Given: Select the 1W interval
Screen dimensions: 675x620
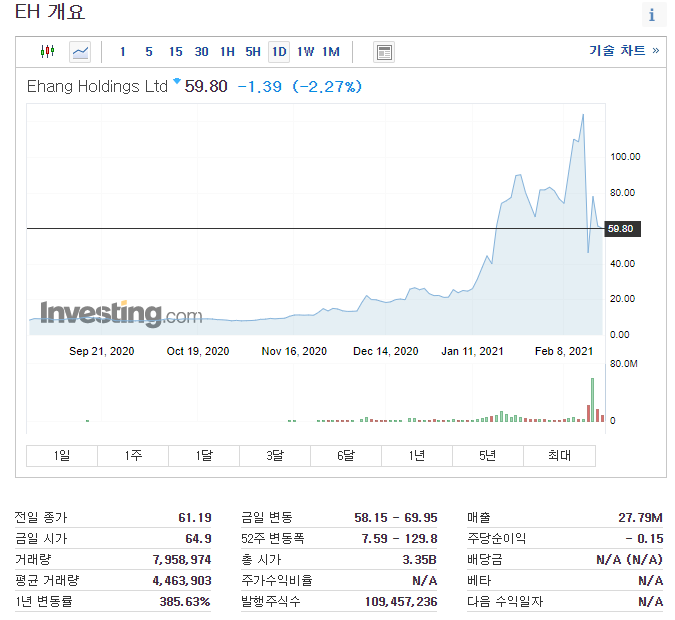Looking at the screenshot, I should tap(306, 52).
